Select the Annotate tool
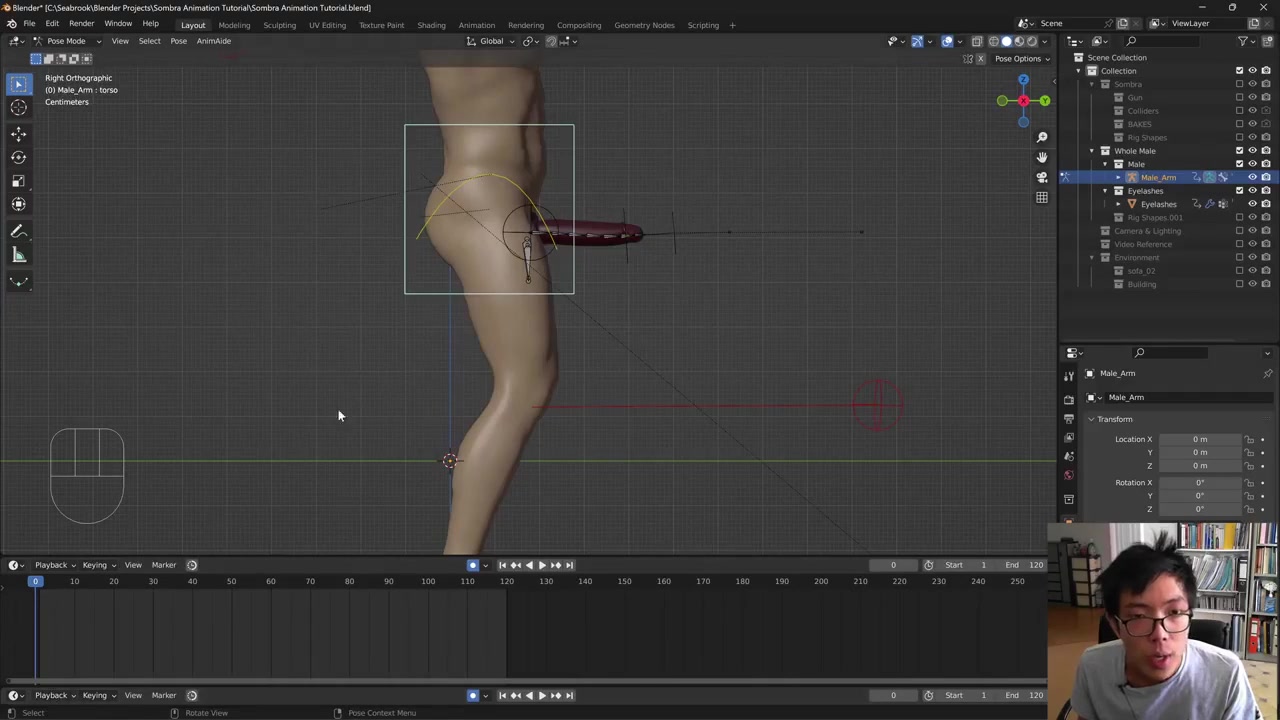The image size is (1280, 720). coord(18,231)
